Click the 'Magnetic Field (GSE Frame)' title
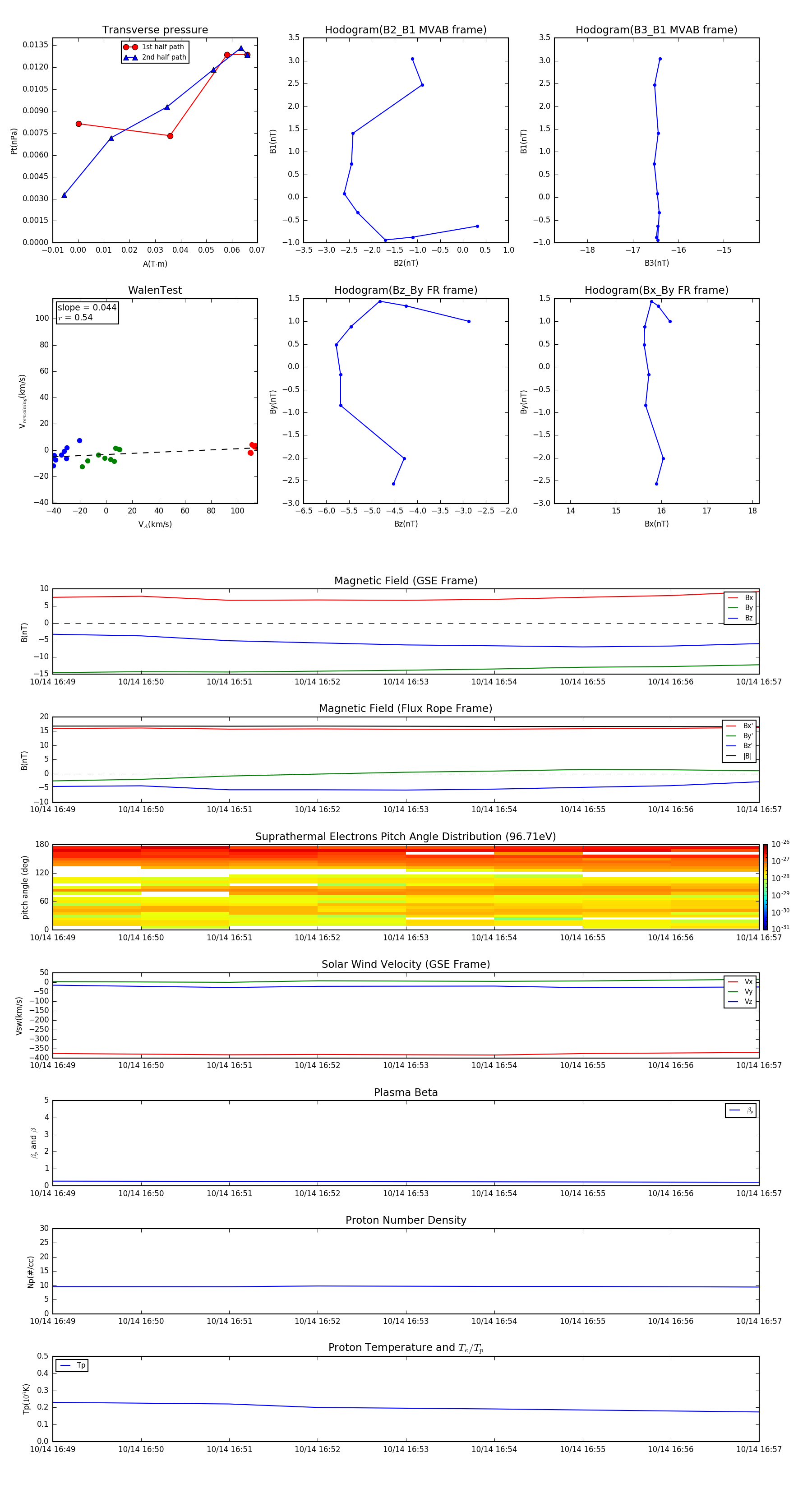 click(406, 581)
